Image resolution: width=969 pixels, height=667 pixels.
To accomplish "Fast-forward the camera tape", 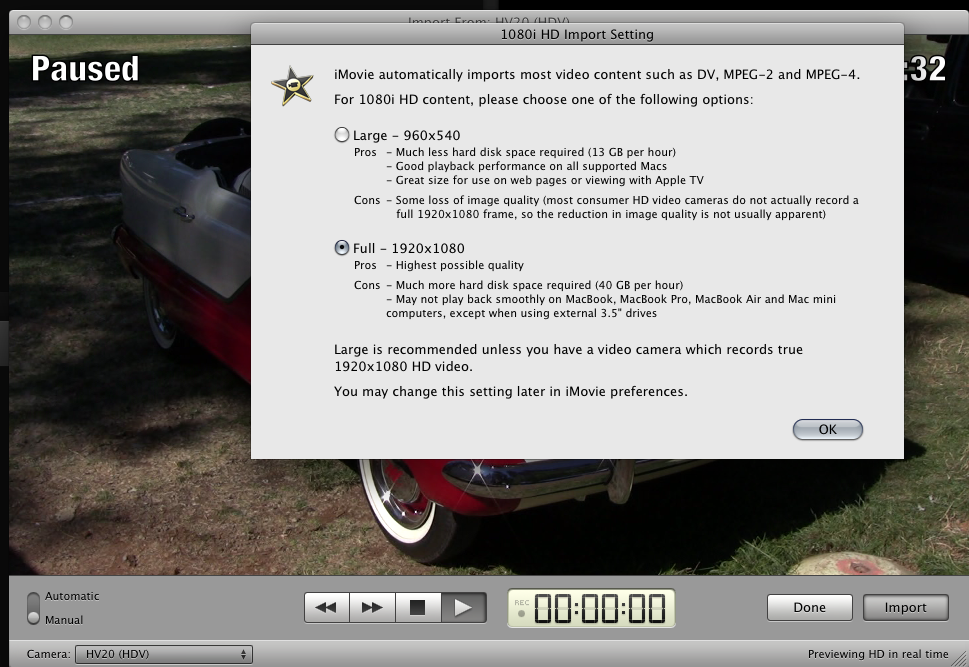I will 372,608.
